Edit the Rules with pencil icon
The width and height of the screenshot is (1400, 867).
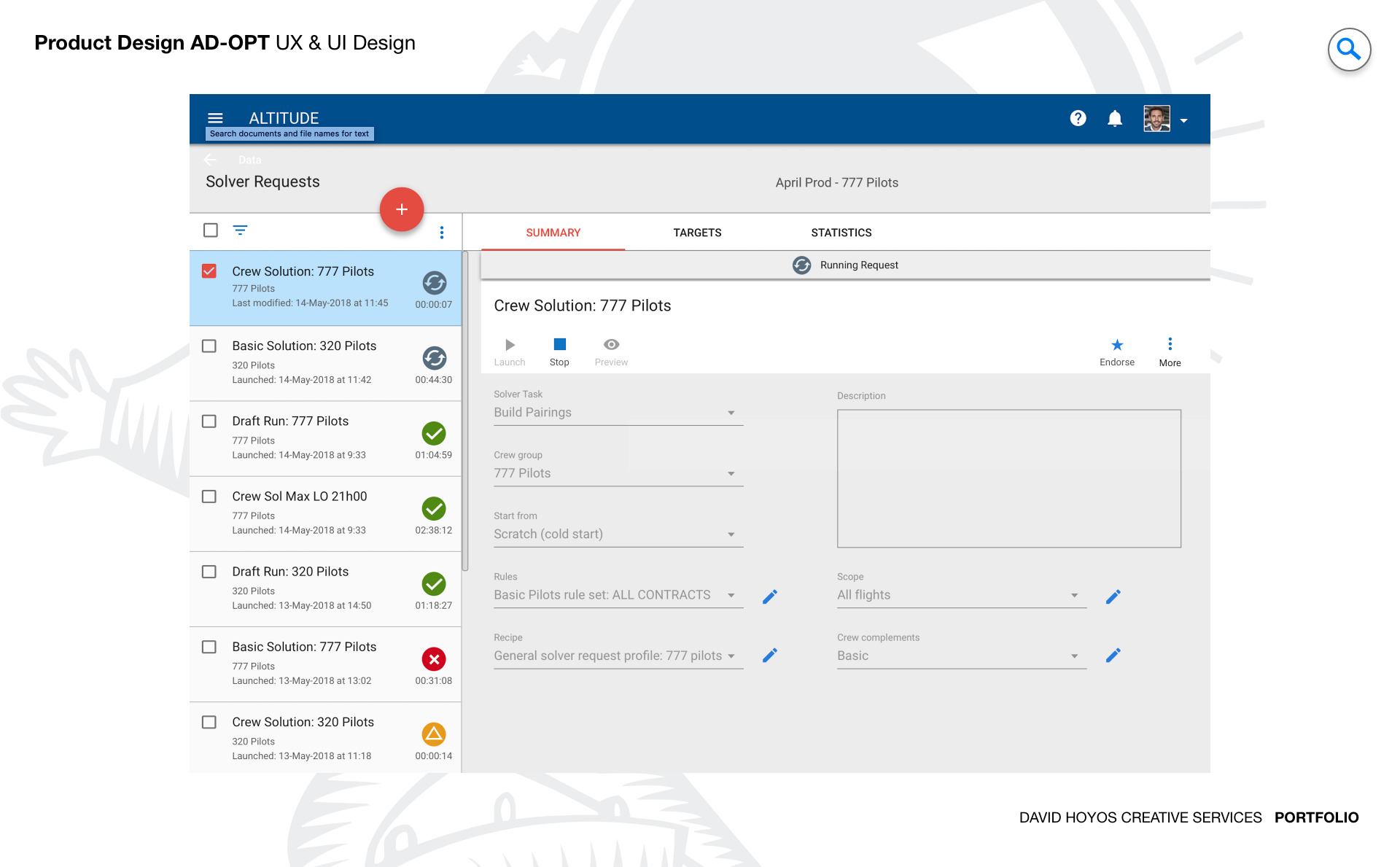[770, 596]
